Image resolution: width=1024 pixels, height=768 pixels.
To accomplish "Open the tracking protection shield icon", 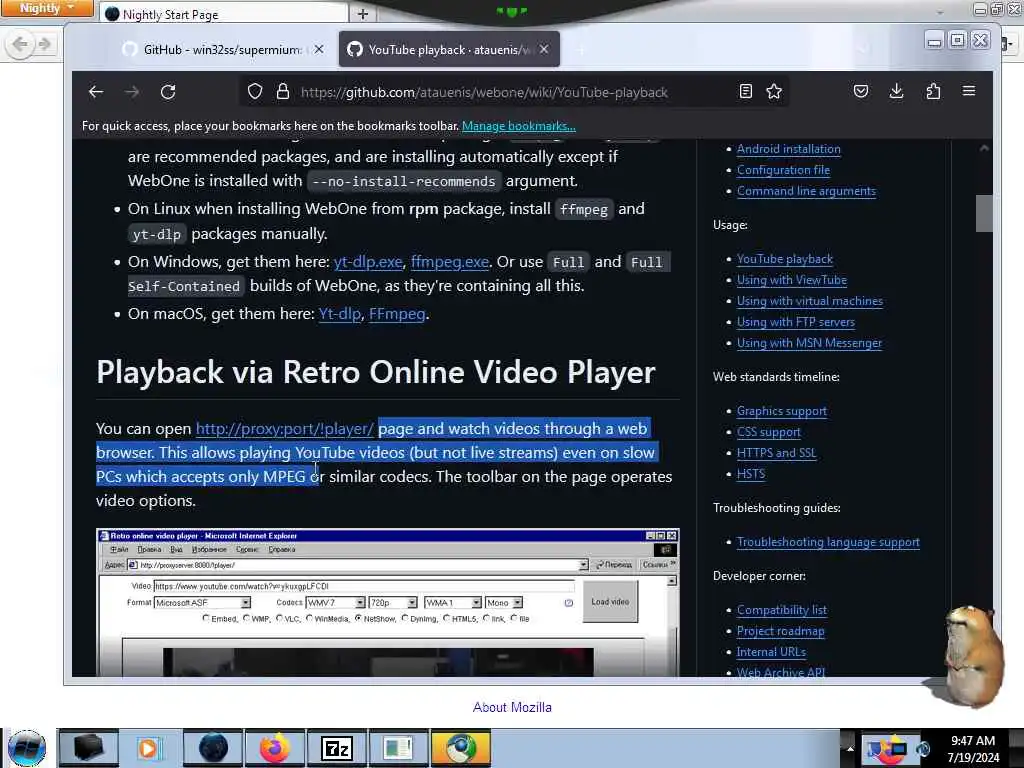I will [255, 91].
